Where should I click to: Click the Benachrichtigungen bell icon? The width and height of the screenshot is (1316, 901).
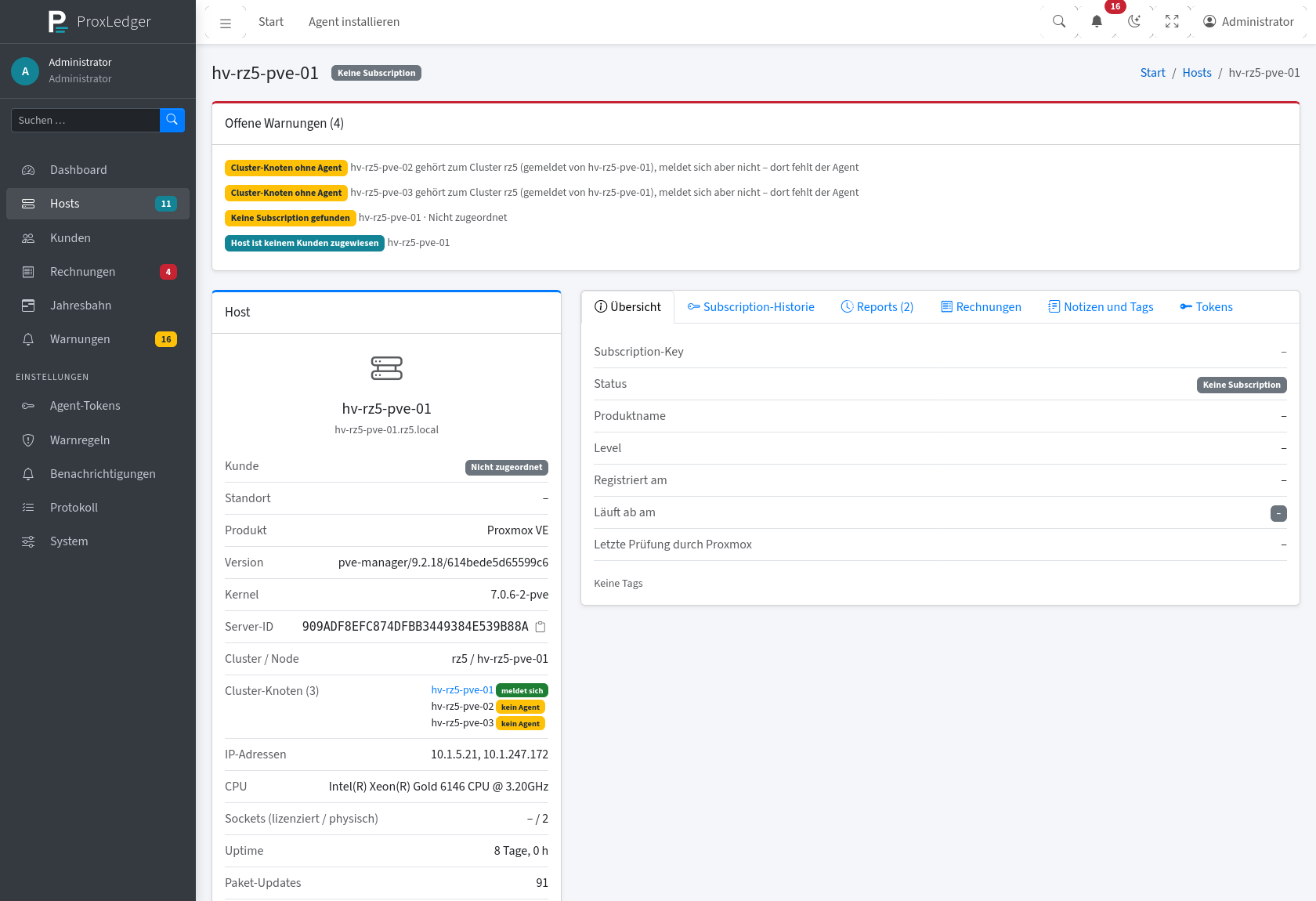click(x=28, y=474)
